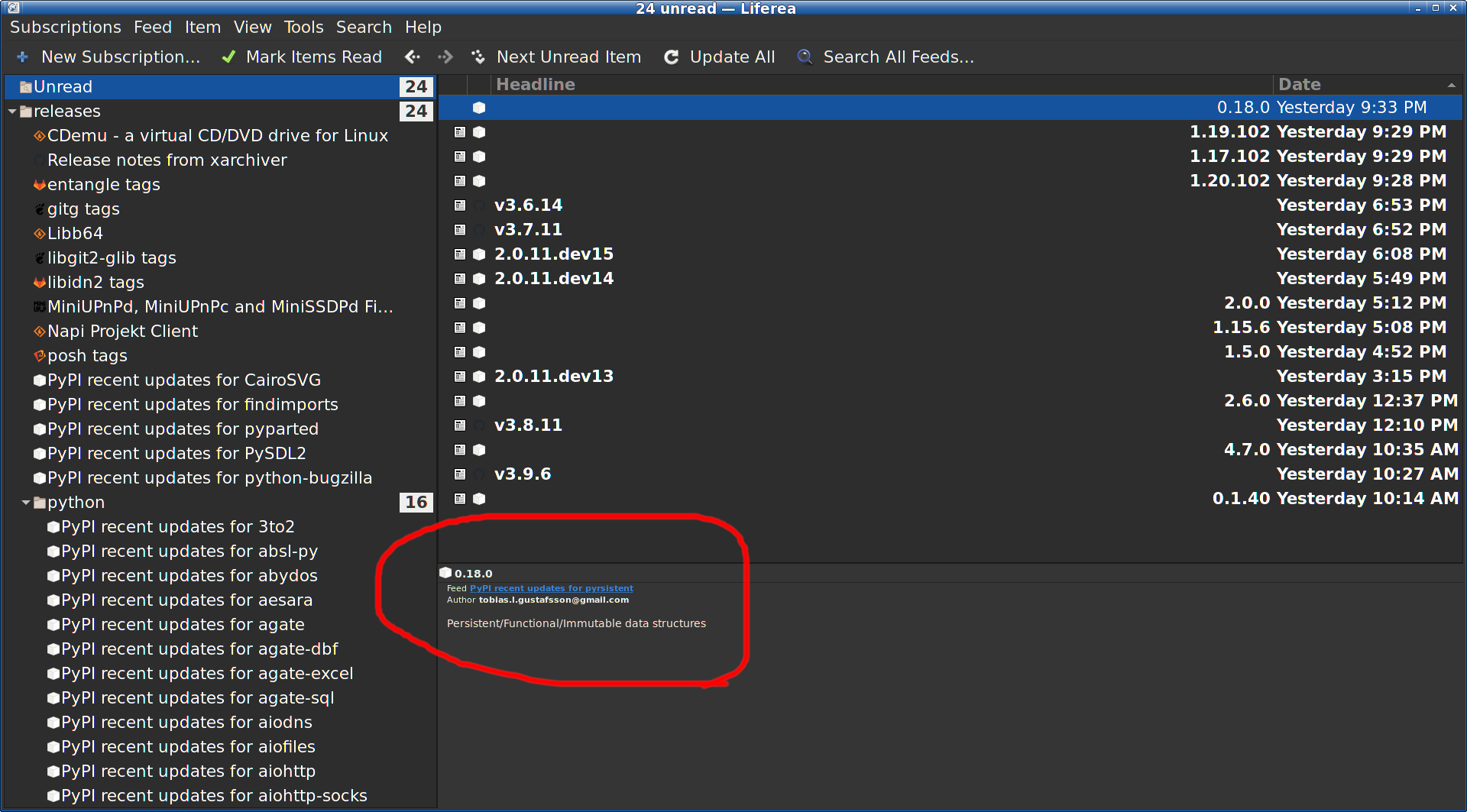Viewport: 1467px width, 812px height.
Task: Click the package icon of row 2.0.11.dev15
Action: pos(479,254)
